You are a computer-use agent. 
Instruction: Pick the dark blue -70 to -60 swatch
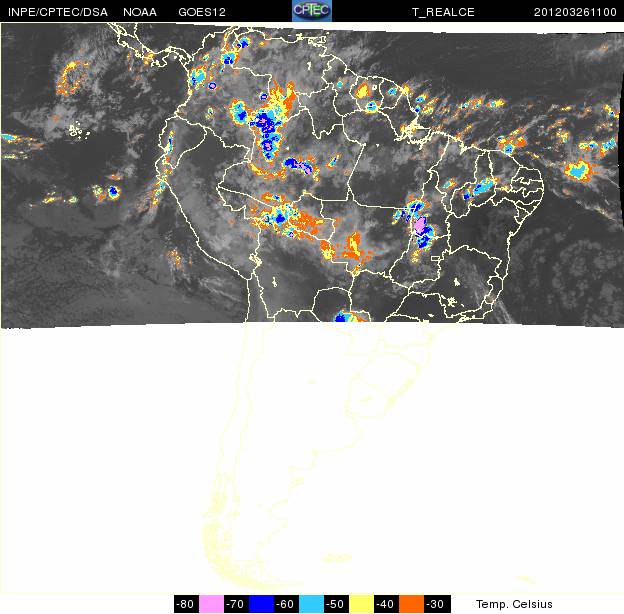point(261,604)
